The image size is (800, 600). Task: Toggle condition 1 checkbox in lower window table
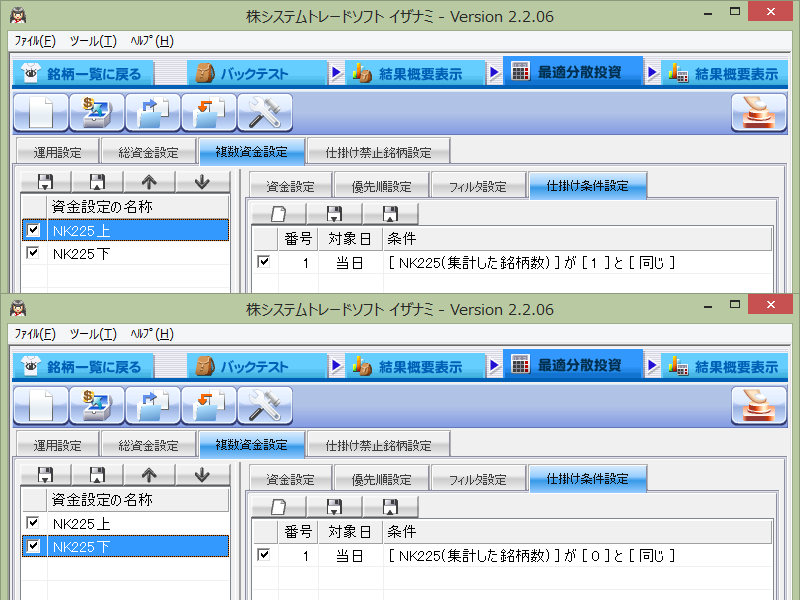264,555
